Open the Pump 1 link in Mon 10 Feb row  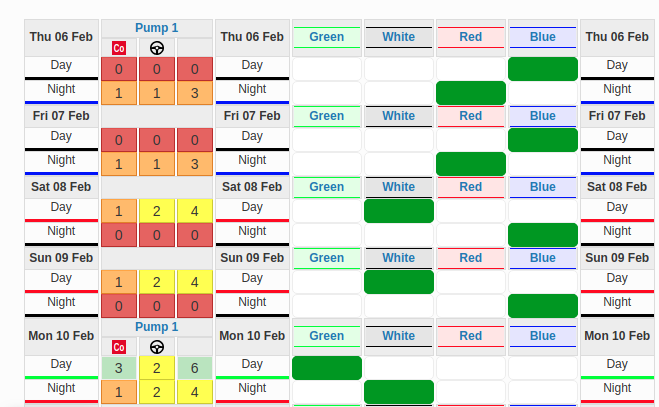(156, 327)
